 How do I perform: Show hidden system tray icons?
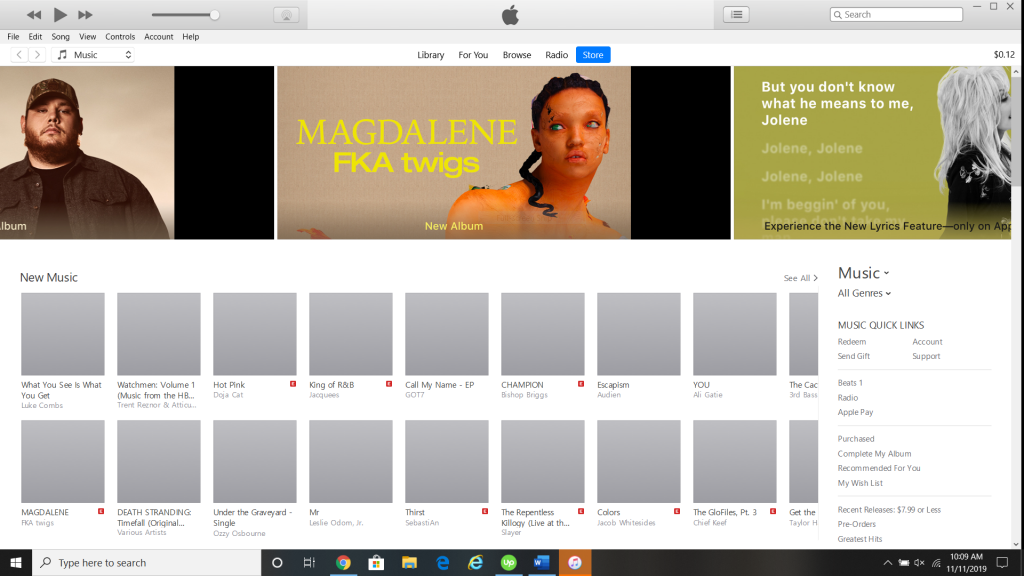coord(888,563)
